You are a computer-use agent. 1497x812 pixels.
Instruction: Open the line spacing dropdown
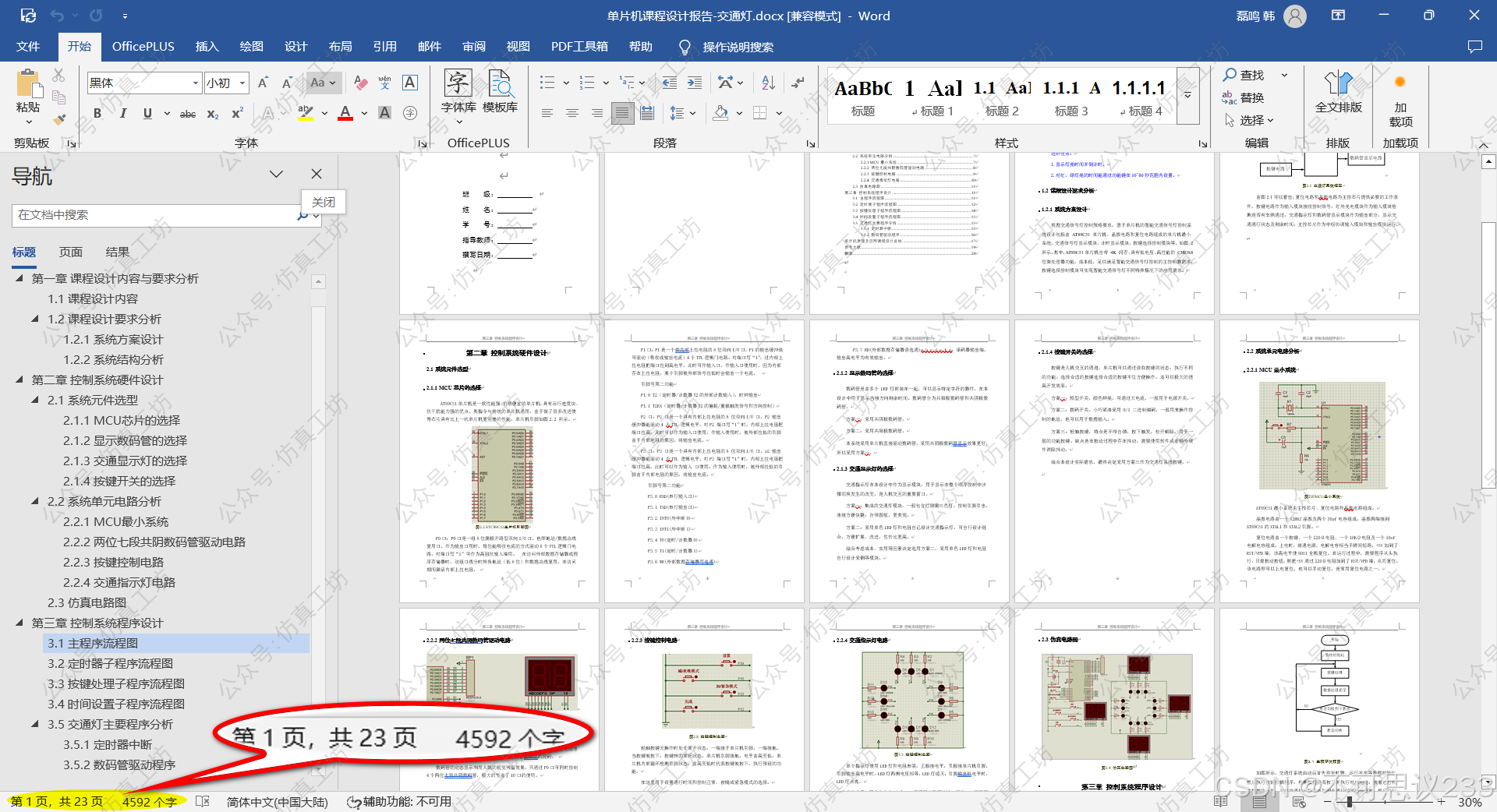pos(683,114)
